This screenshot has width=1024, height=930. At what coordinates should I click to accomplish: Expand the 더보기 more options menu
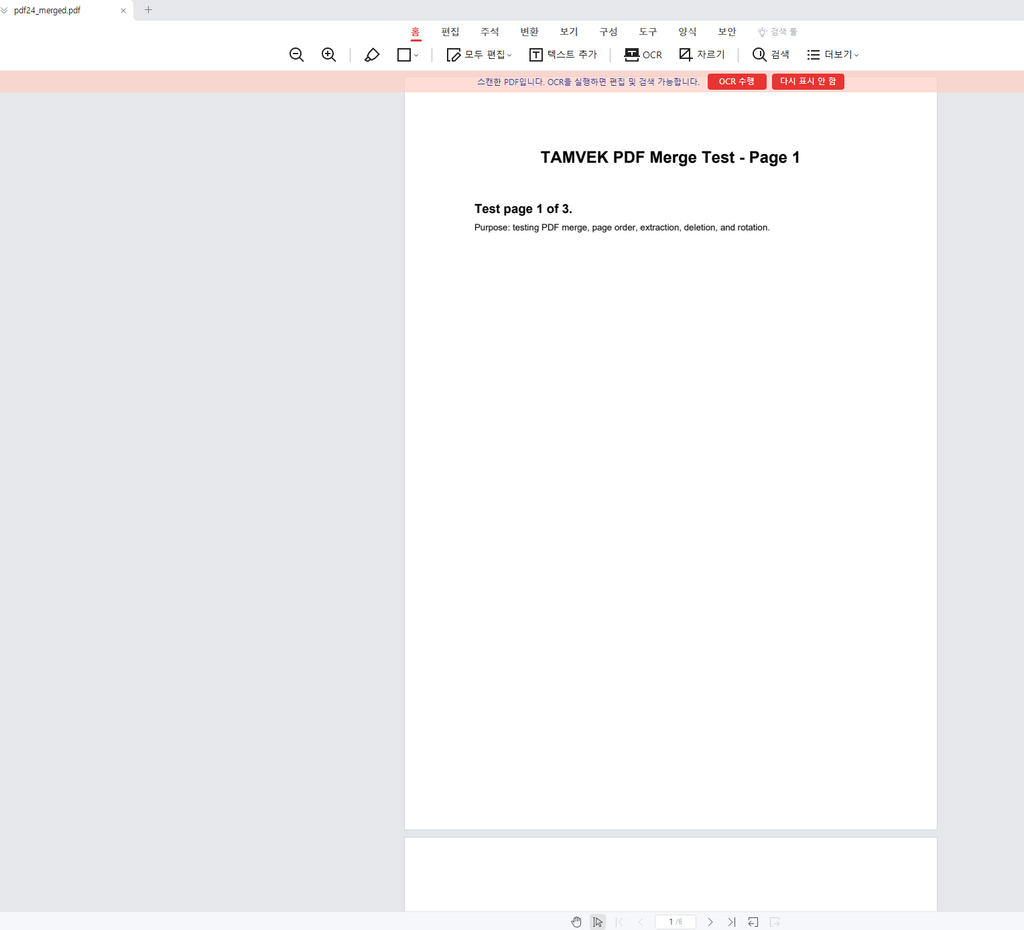833,55
